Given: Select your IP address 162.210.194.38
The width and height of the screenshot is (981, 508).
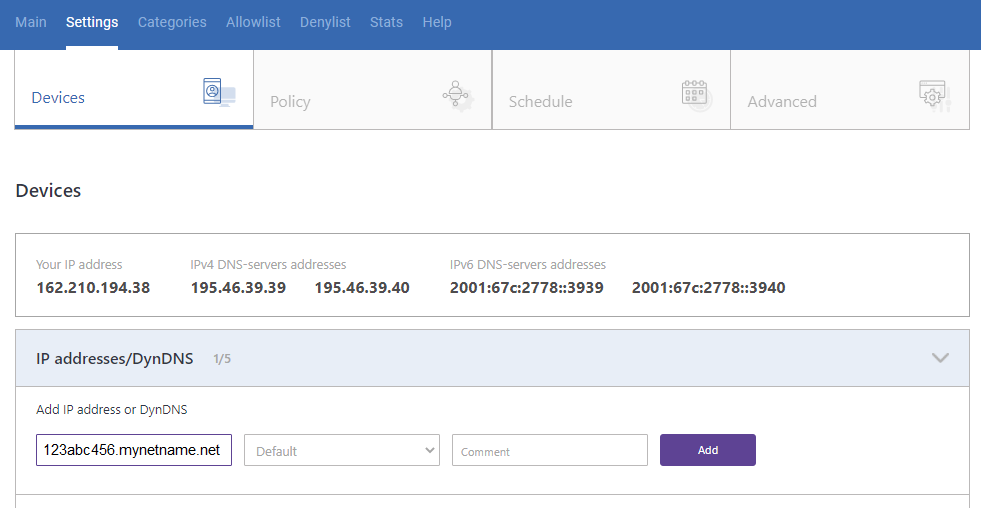Looking at the screenshot, I should point(93,288).
